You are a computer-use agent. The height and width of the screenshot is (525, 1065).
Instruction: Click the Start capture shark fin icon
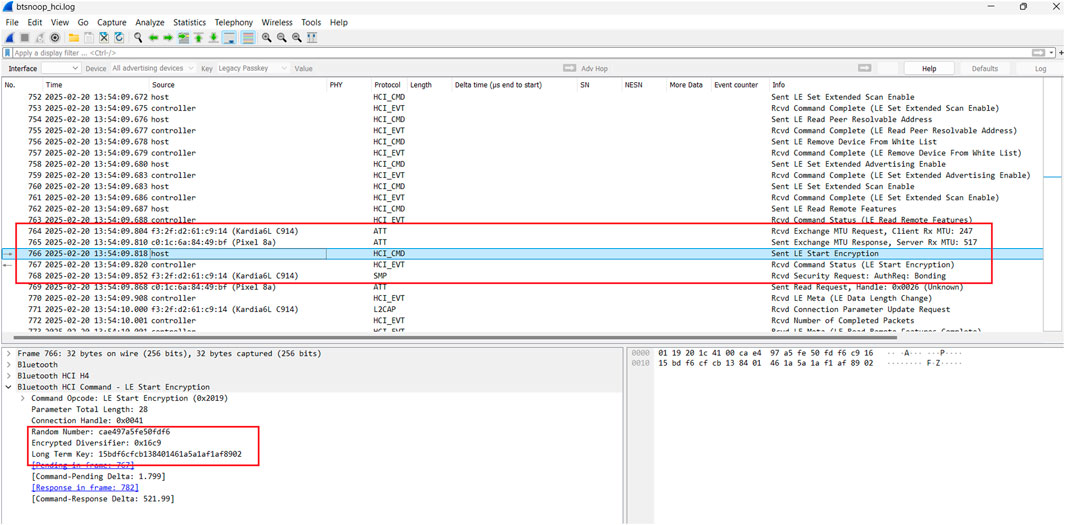[x=11, y=37]
